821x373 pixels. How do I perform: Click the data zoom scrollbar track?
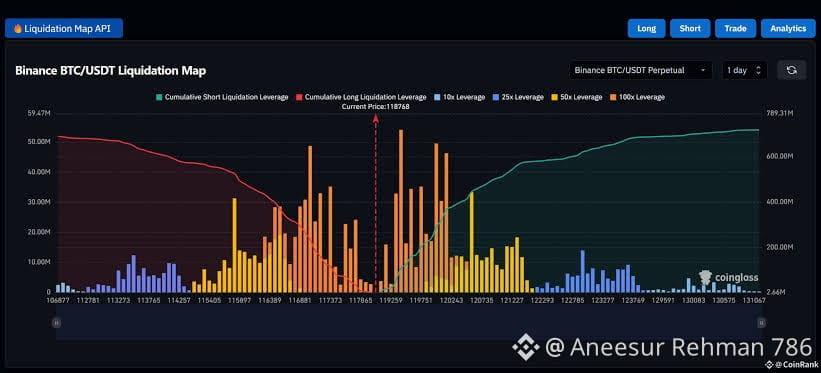tap(409, 322)
